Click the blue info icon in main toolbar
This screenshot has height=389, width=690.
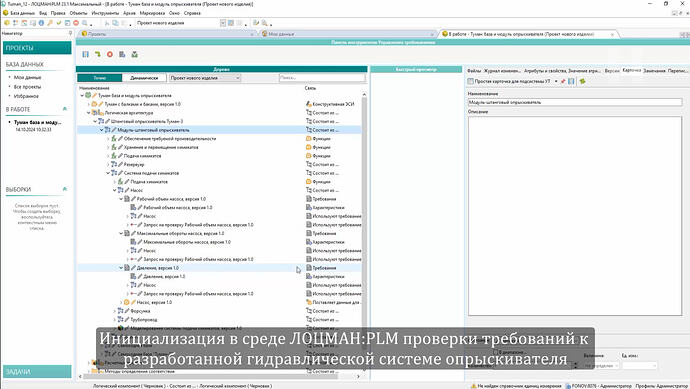pyautogui.click(x=41, y=23)
